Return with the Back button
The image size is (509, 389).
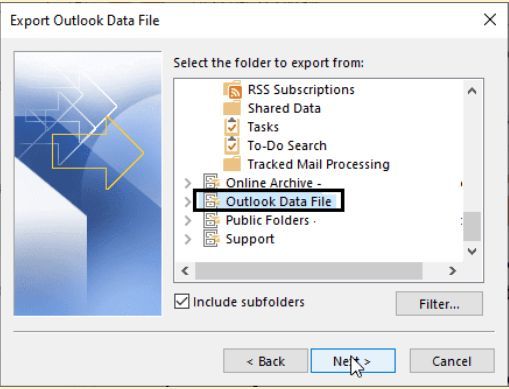coord(266,361)
